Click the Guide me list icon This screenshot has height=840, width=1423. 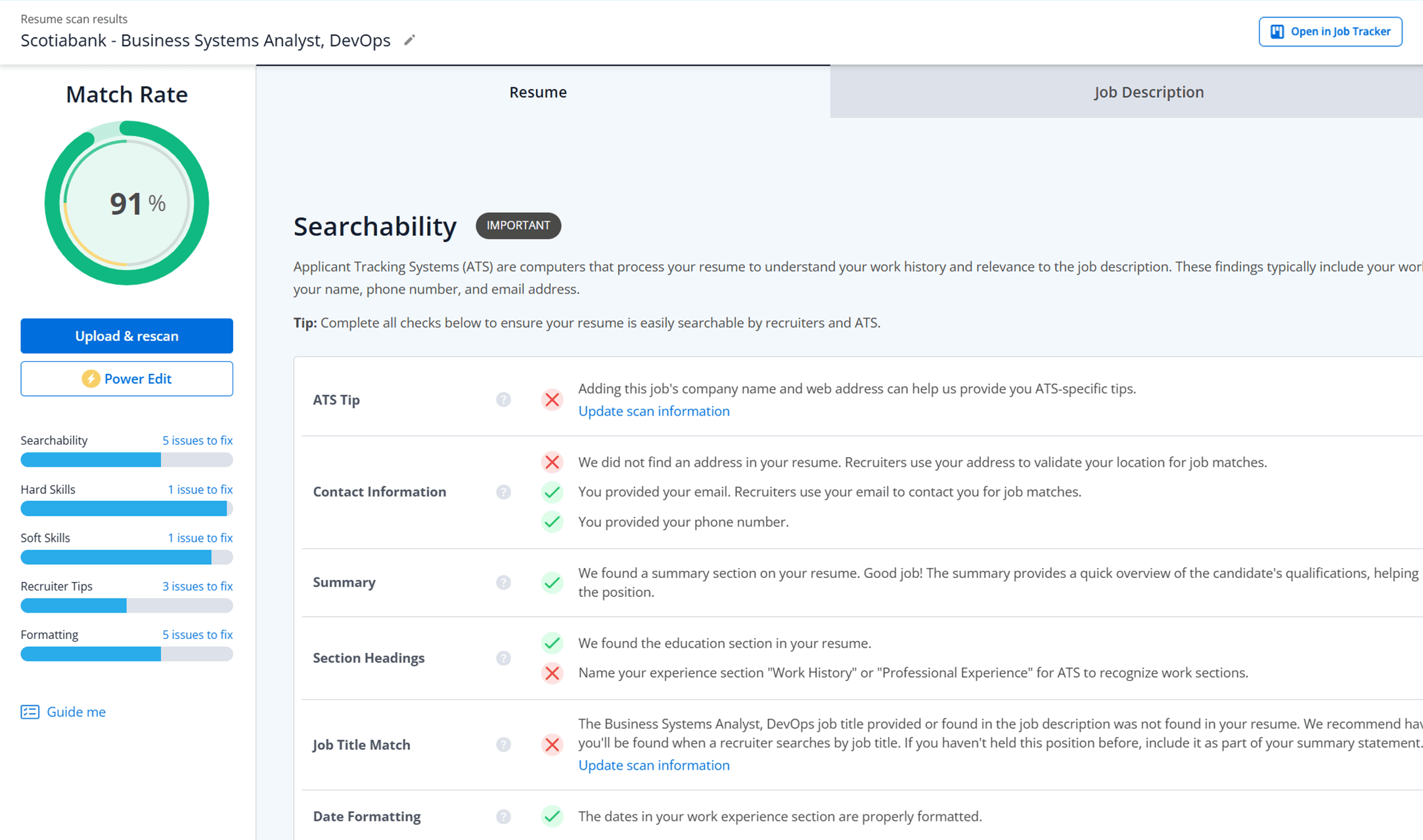click(30, 712)
